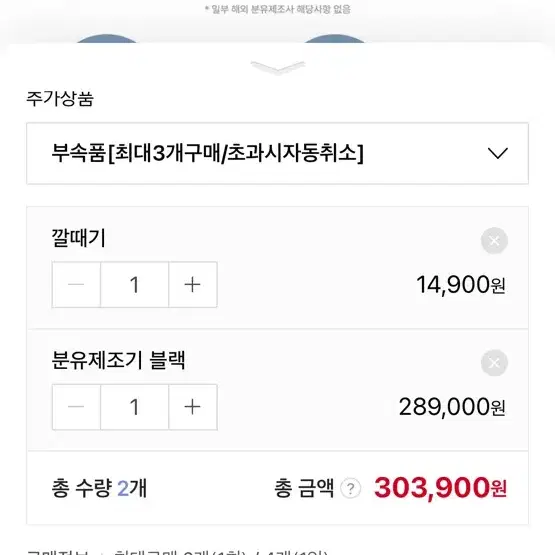
Task: Click the 총 수량 2개 total quantity label
Action: pos(99,488)
